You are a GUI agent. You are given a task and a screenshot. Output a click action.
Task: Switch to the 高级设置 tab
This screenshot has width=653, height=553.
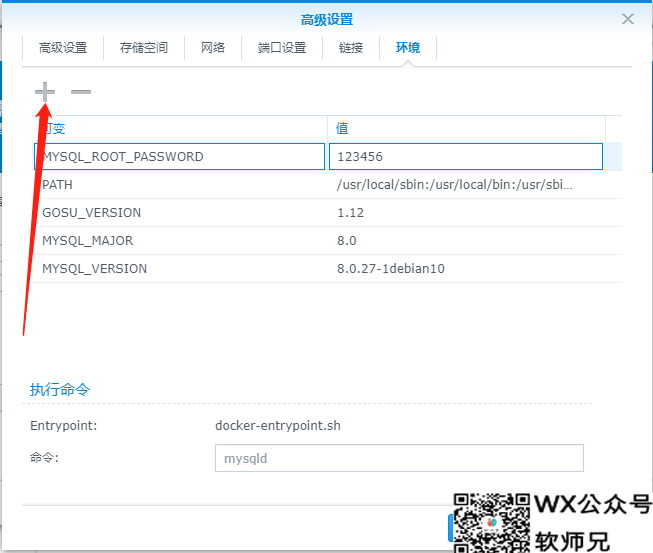tap(63, 48)
